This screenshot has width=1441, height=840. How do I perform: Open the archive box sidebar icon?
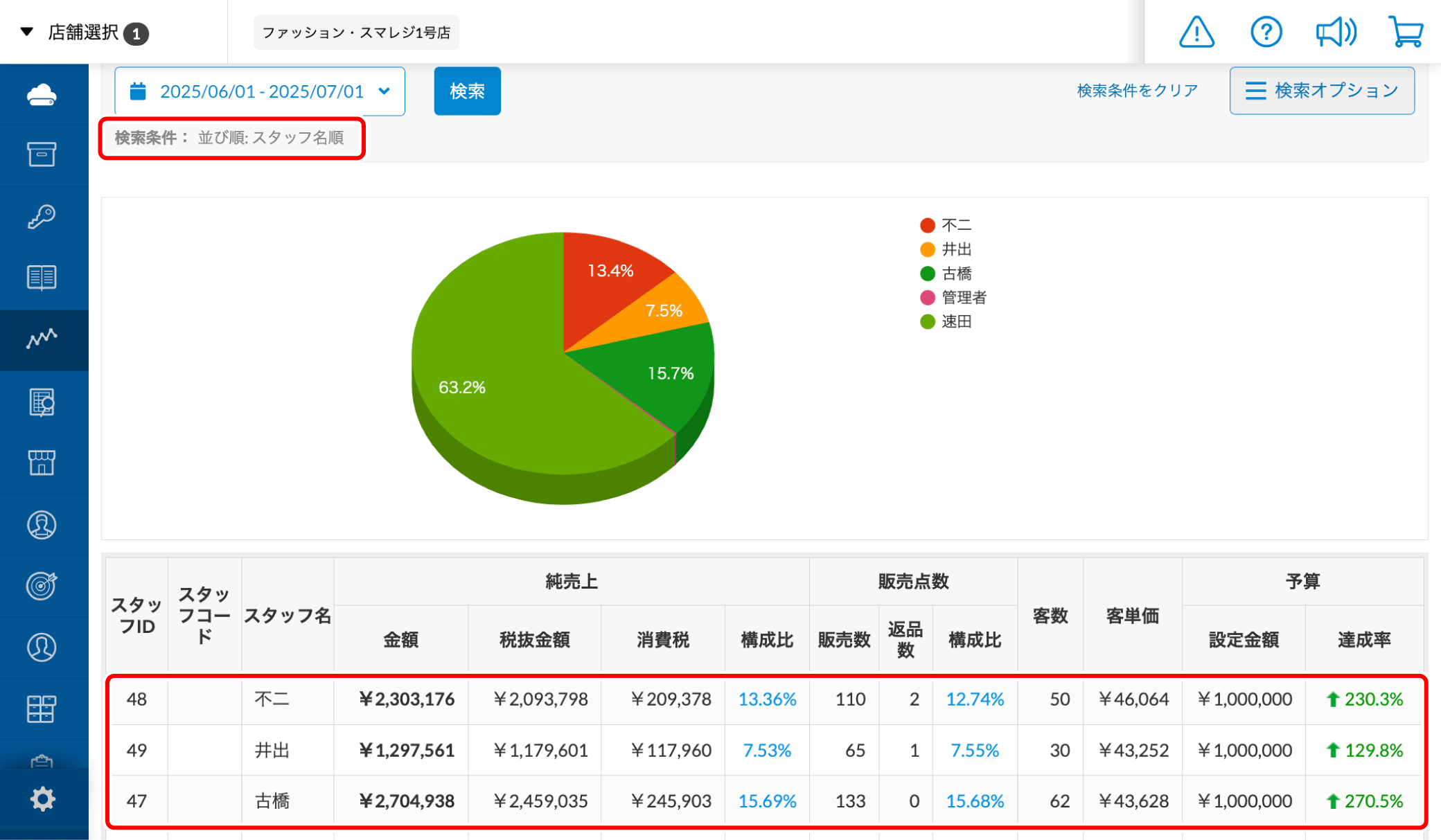pos(42,154)
